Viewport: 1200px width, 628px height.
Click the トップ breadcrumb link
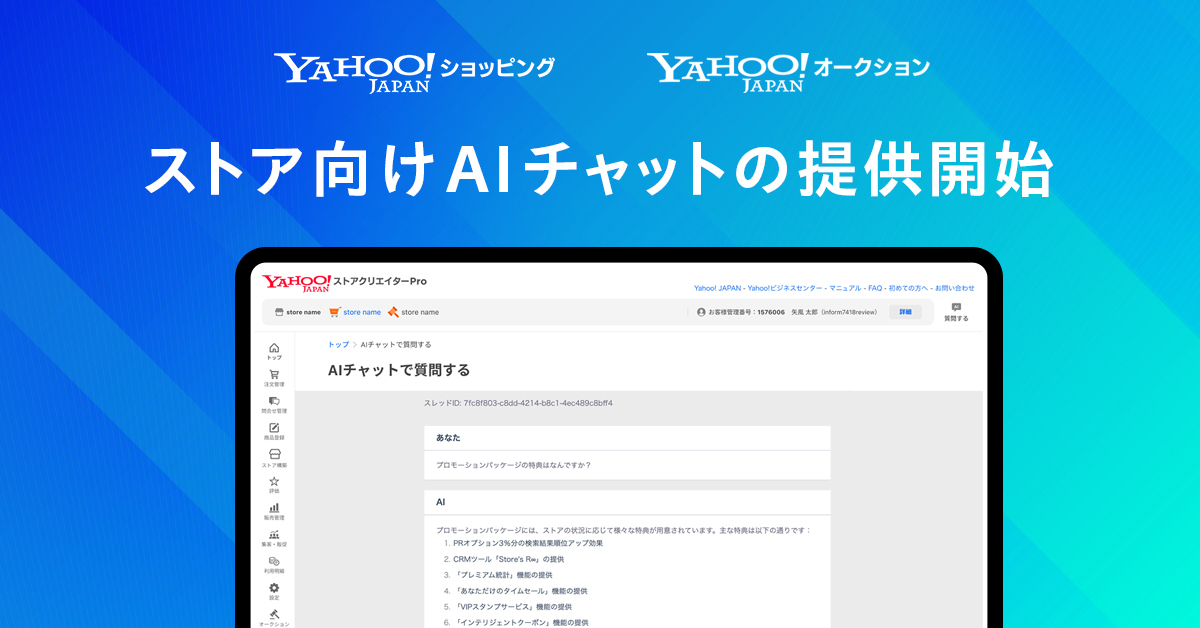point(338,344)
